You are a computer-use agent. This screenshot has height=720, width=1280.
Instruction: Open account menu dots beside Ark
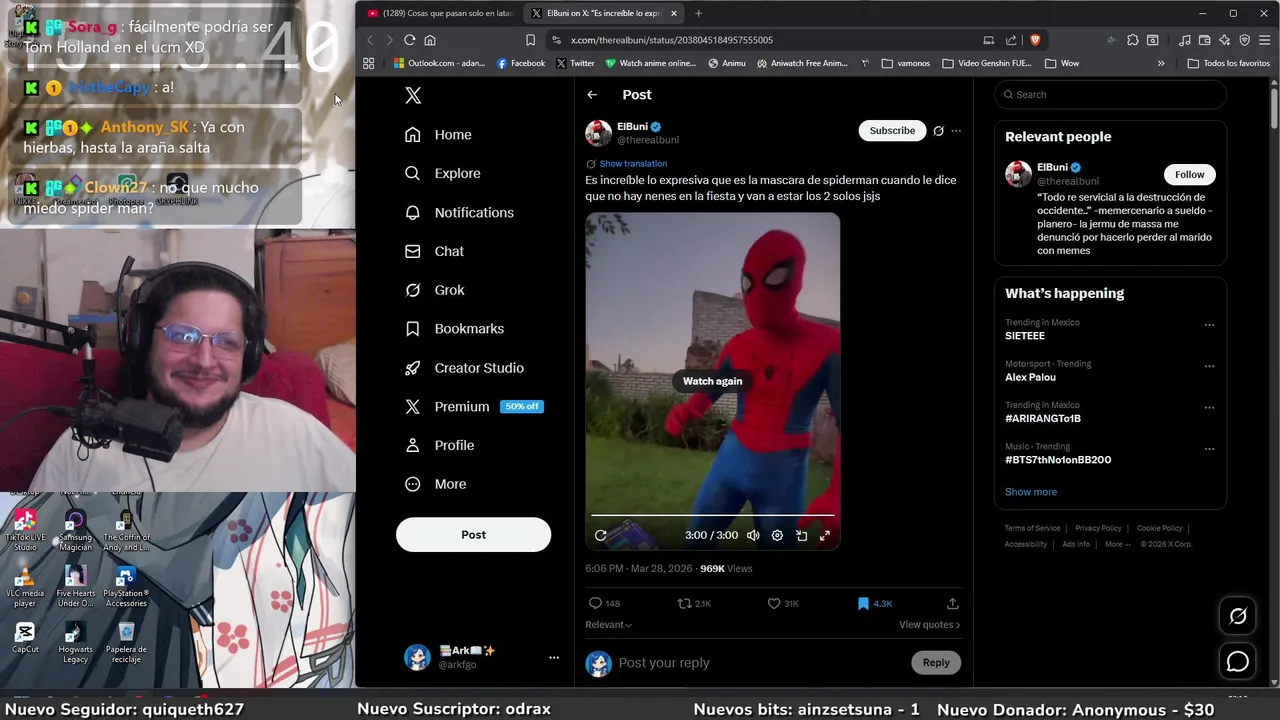(554, 658)
